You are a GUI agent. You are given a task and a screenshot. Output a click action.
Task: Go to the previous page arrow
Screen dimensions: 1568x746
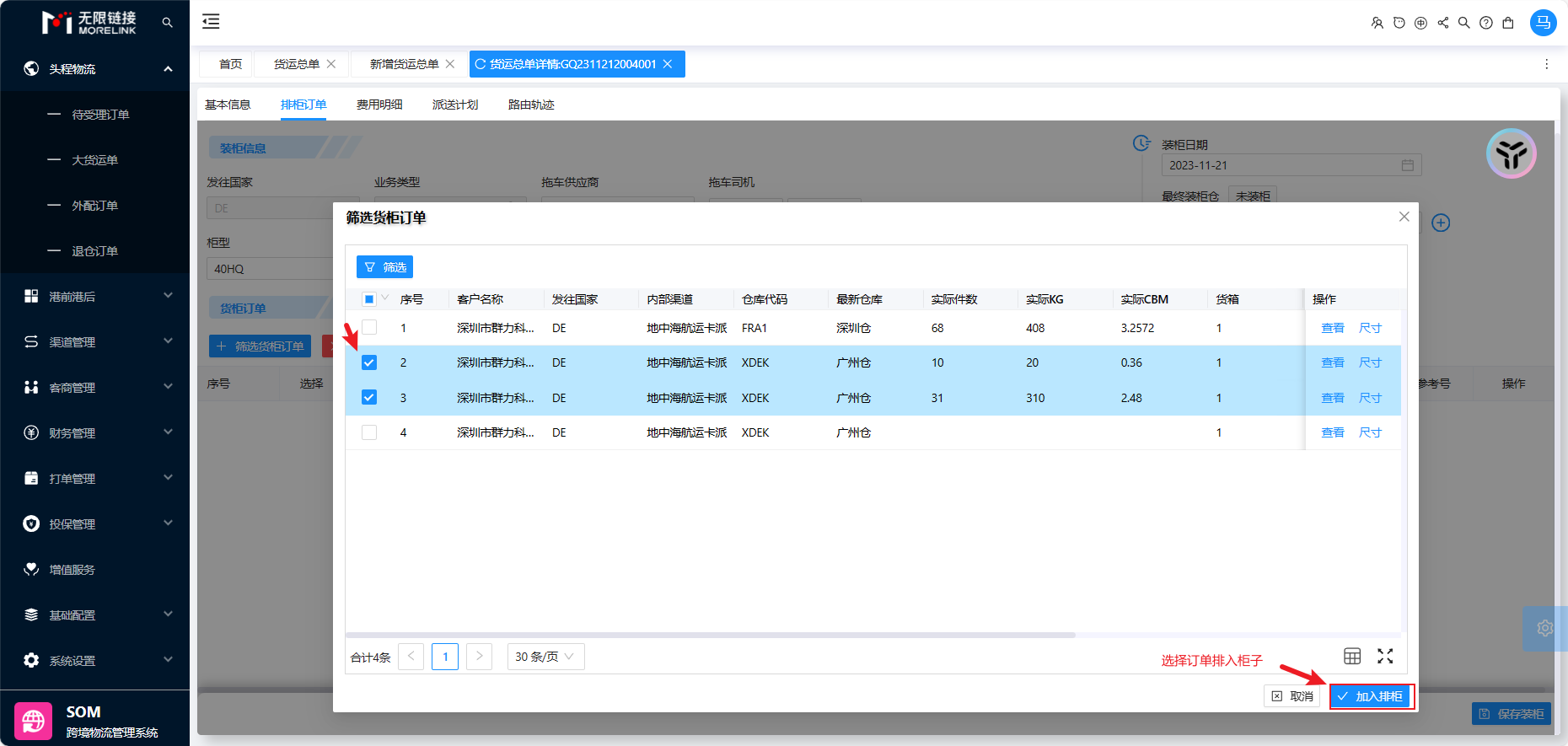(411, 657)
